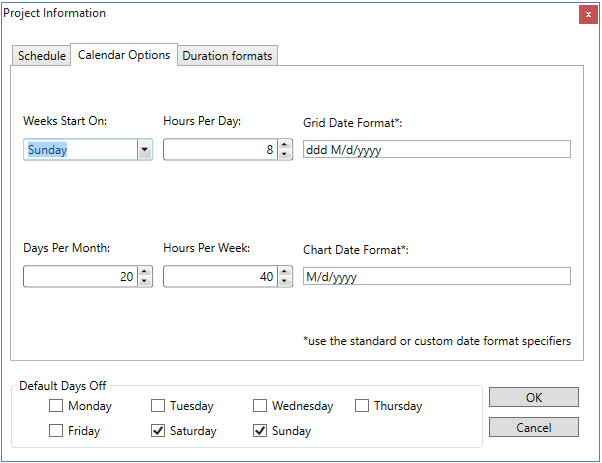Tick the Friday day off checkbox
Image resolution: width=602 pixels, height=463 pixels.
(57, 431)
